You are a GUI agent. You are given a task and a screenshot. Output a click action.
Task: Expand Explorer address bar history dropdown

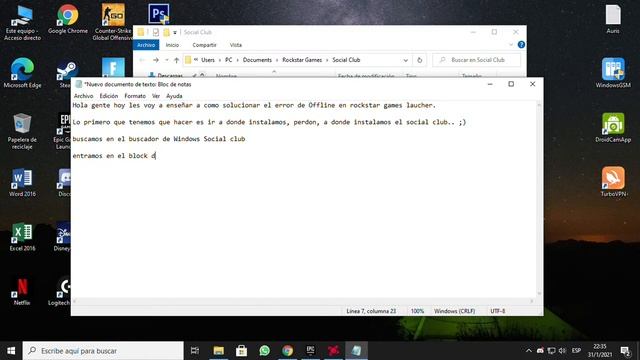click(405, 60)
